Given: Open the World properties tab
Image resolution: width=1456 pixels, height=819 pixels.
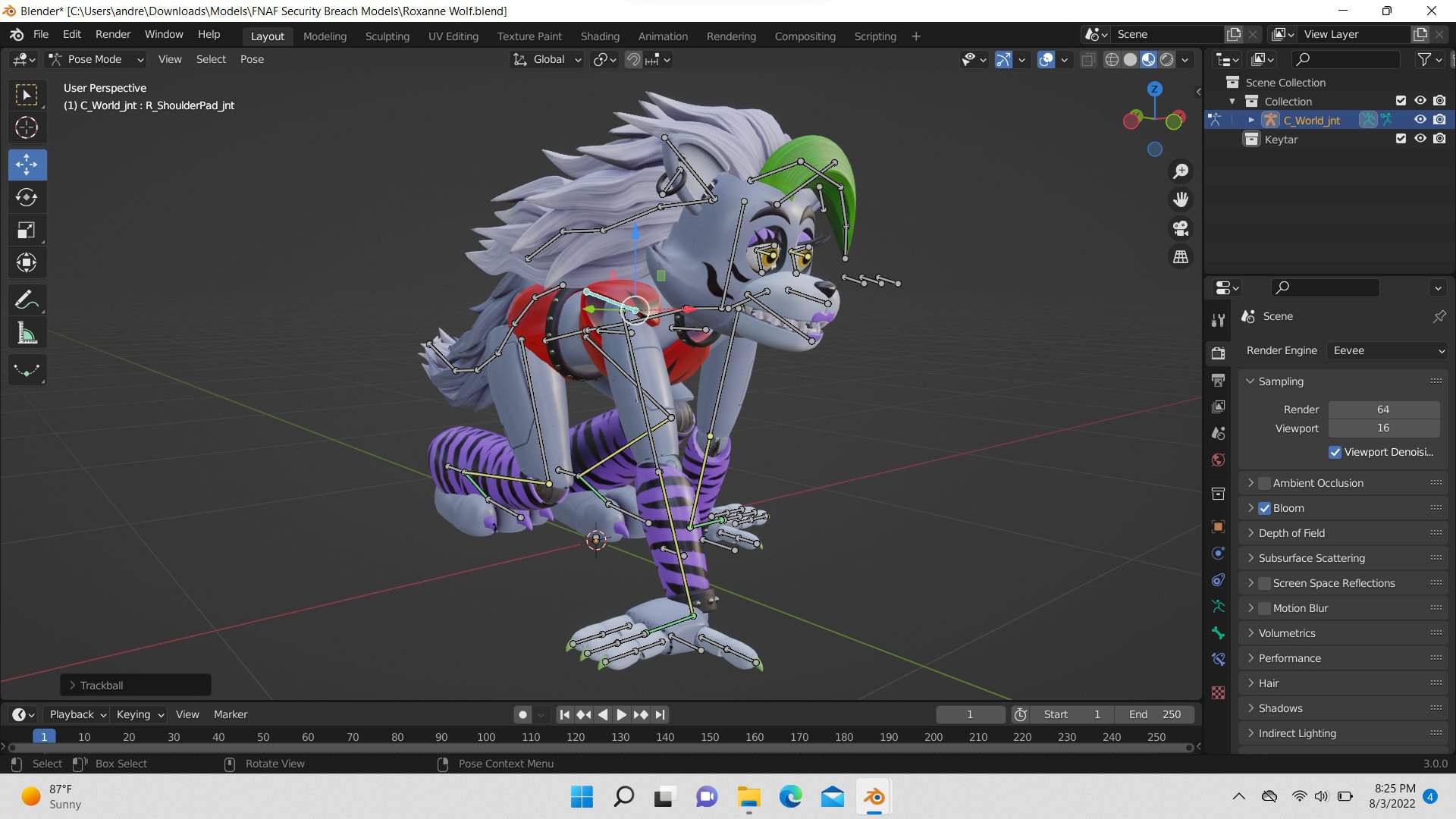Looking at the screenshot, I should (1219, 460).
